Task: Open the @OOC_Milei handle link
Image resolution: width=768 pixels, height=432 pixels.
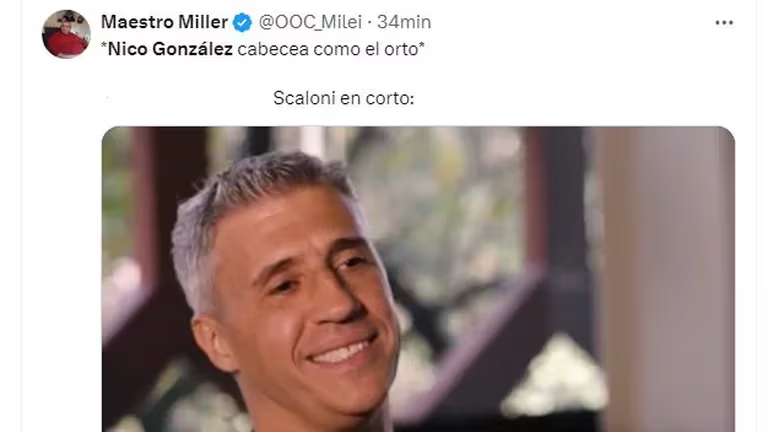Action: 310,22
